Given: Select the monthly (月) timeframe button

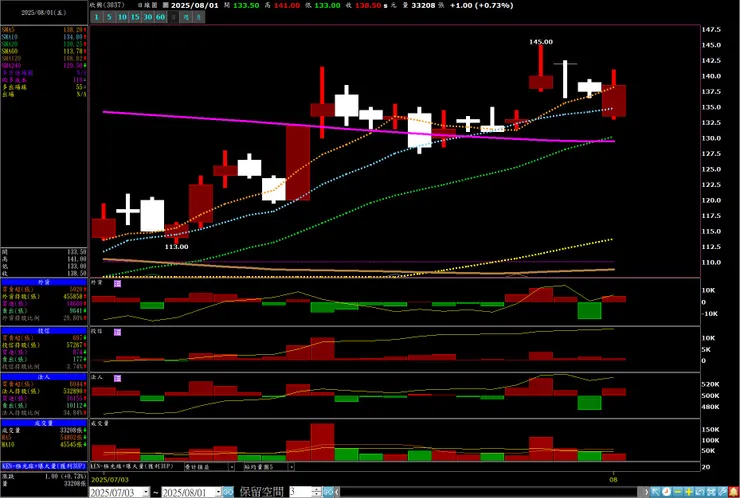Looking at the screenshot, I should click(199, 17).
